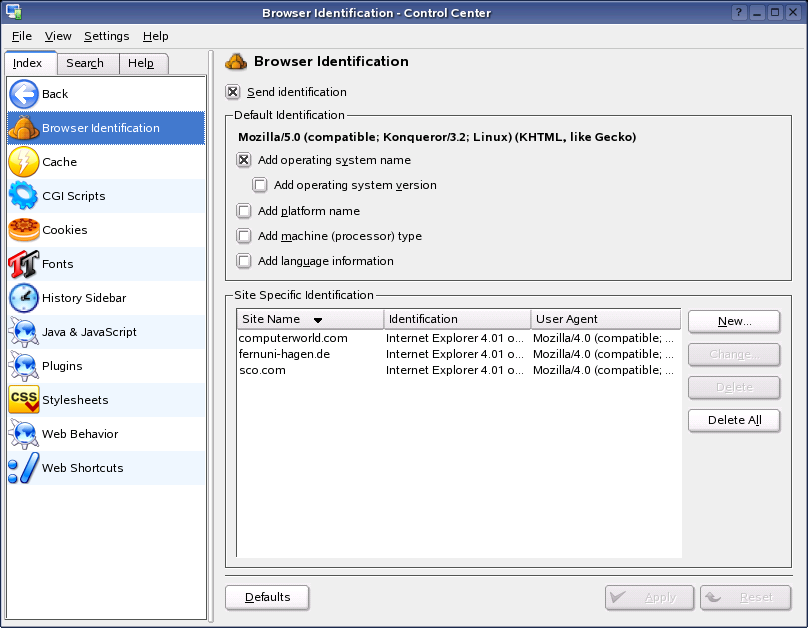The width and height of the screenshot is (808, 628).
Task: Click the New... button
Action: pyautogui.click(x=734, y=321)
